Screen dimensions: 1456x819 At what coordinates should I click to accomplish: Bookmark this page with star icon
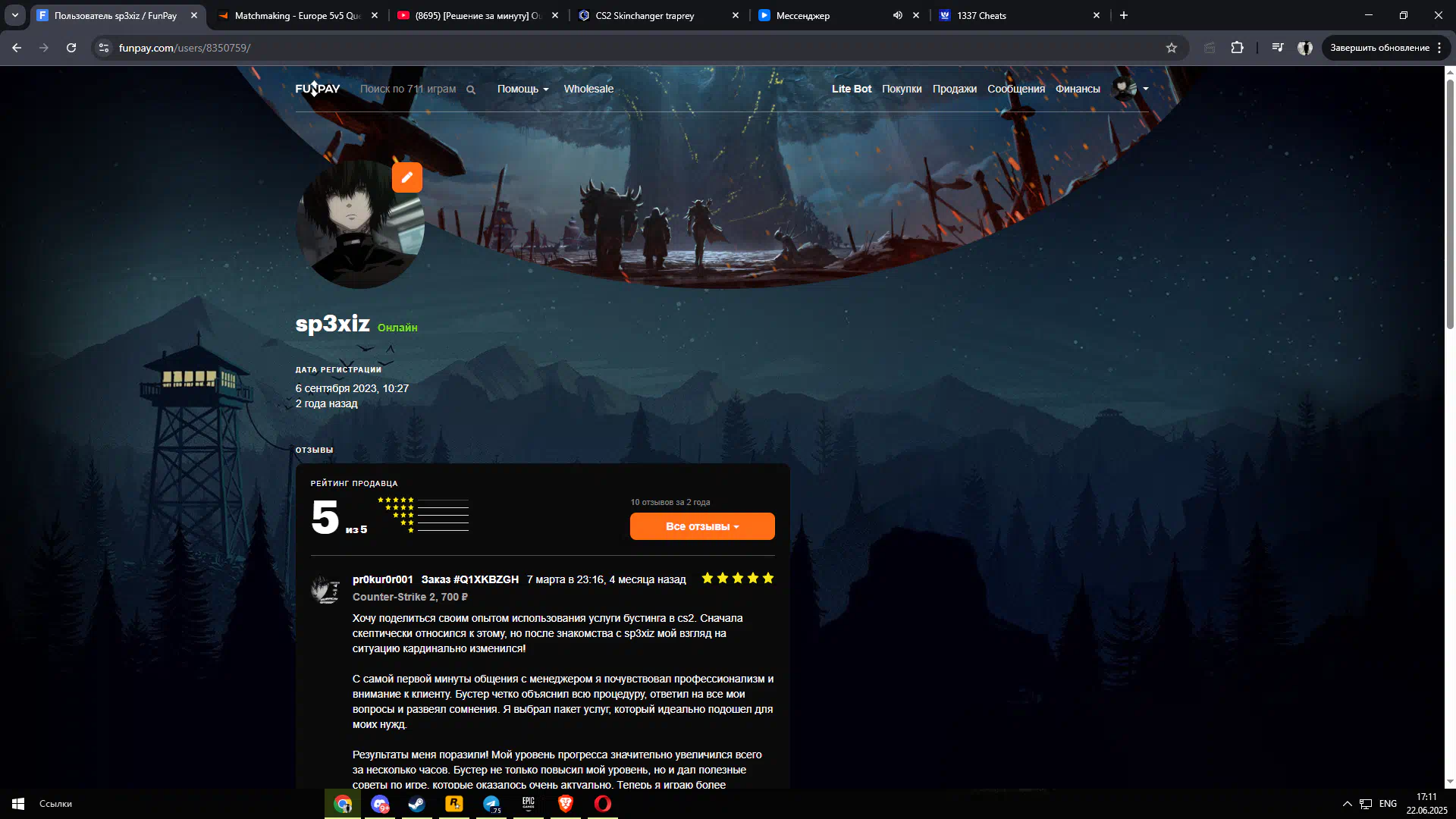[1172, 48]
